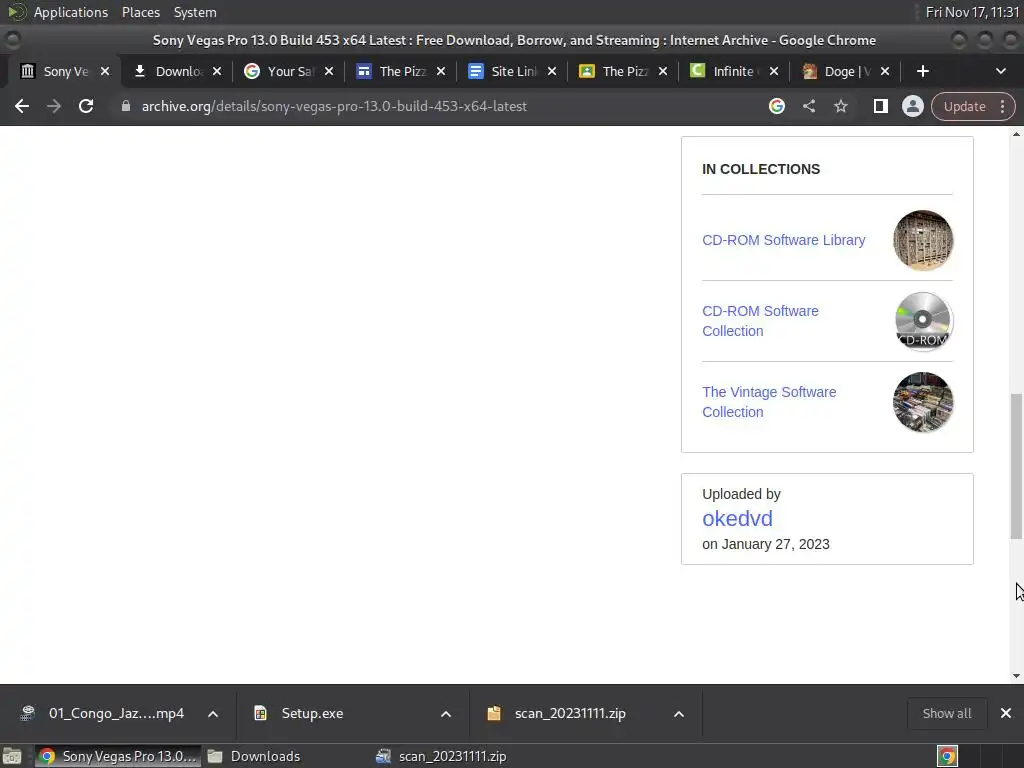
Task: Expand options for scan_20231111.zip download
Action: [x=679, y=714]
